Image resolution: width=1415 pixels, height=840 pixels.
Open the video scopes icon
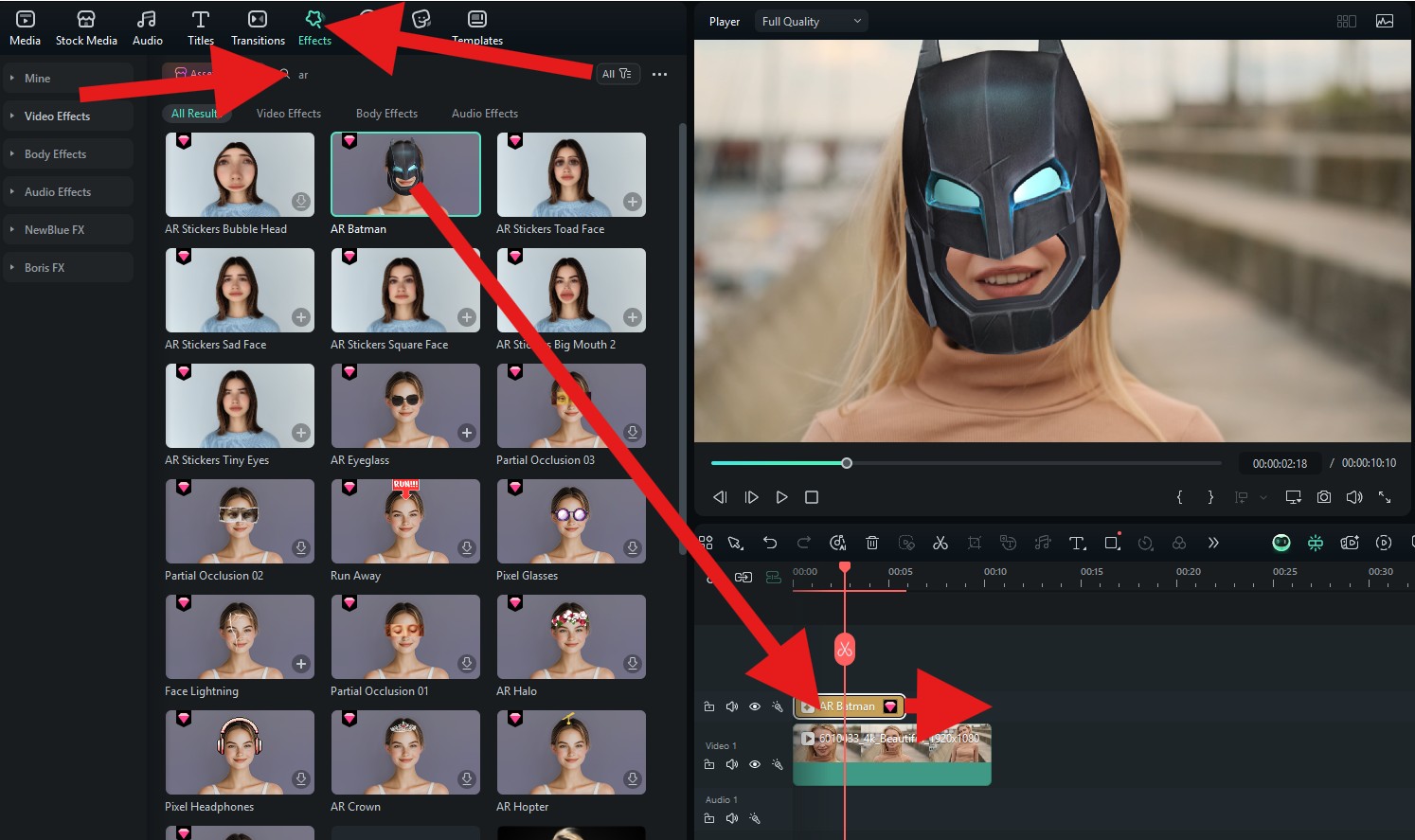pos(1385,21)
